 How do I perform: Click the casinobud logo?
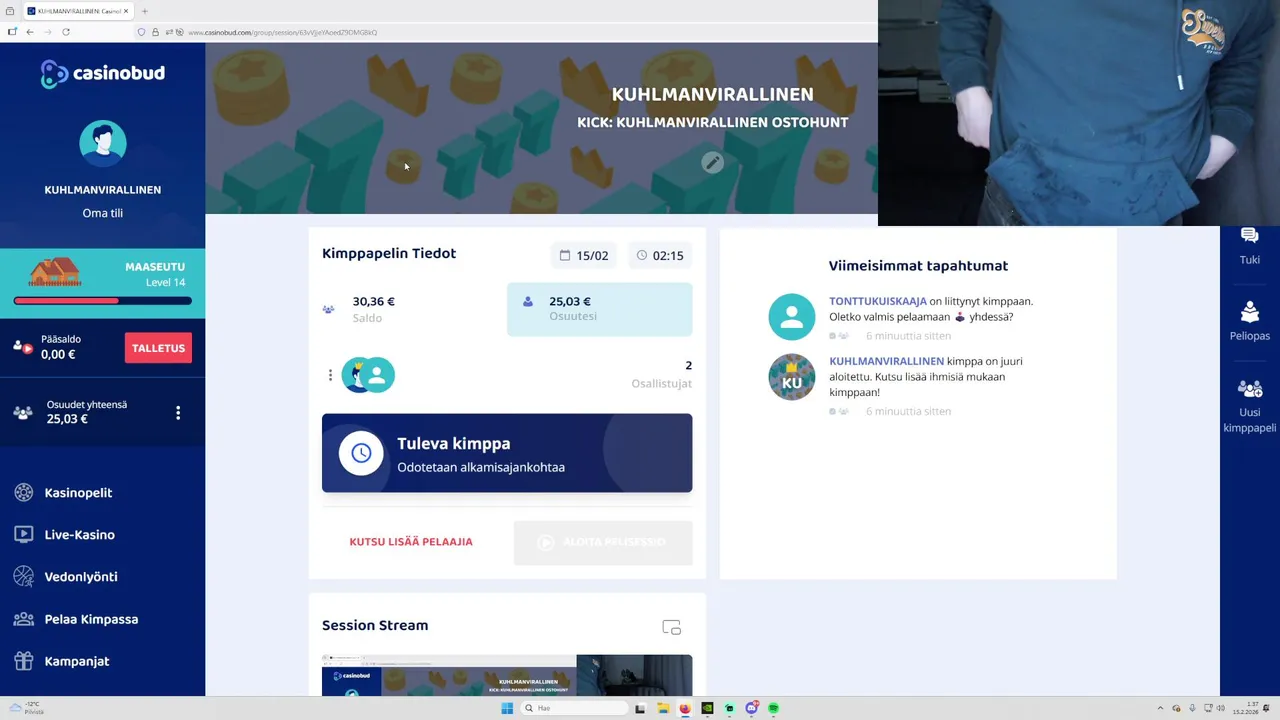coord(102,73)
